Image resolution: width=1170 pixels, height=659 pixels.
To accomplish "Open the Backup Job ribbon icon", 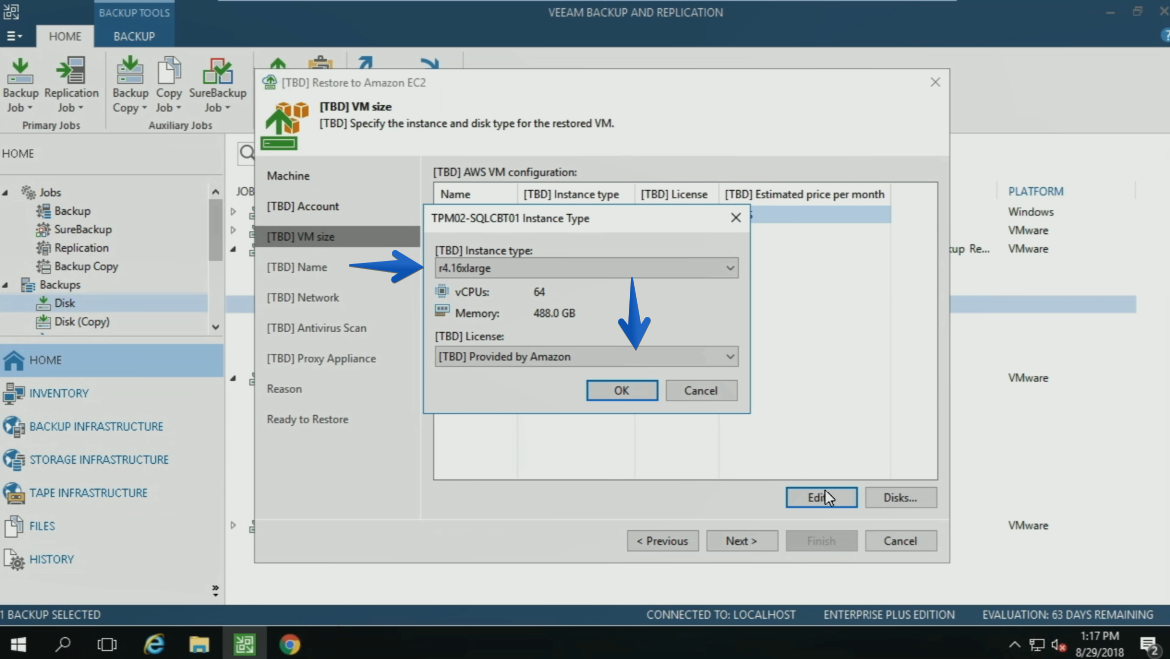I will pos(20,84).
